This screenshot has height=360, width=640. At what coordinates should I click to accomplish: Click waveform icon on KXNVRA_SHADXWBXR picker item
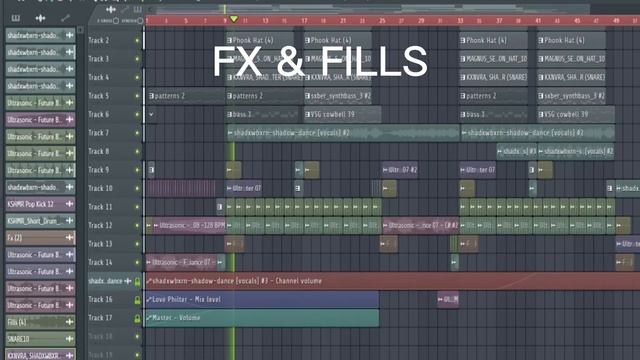point(70,355)
